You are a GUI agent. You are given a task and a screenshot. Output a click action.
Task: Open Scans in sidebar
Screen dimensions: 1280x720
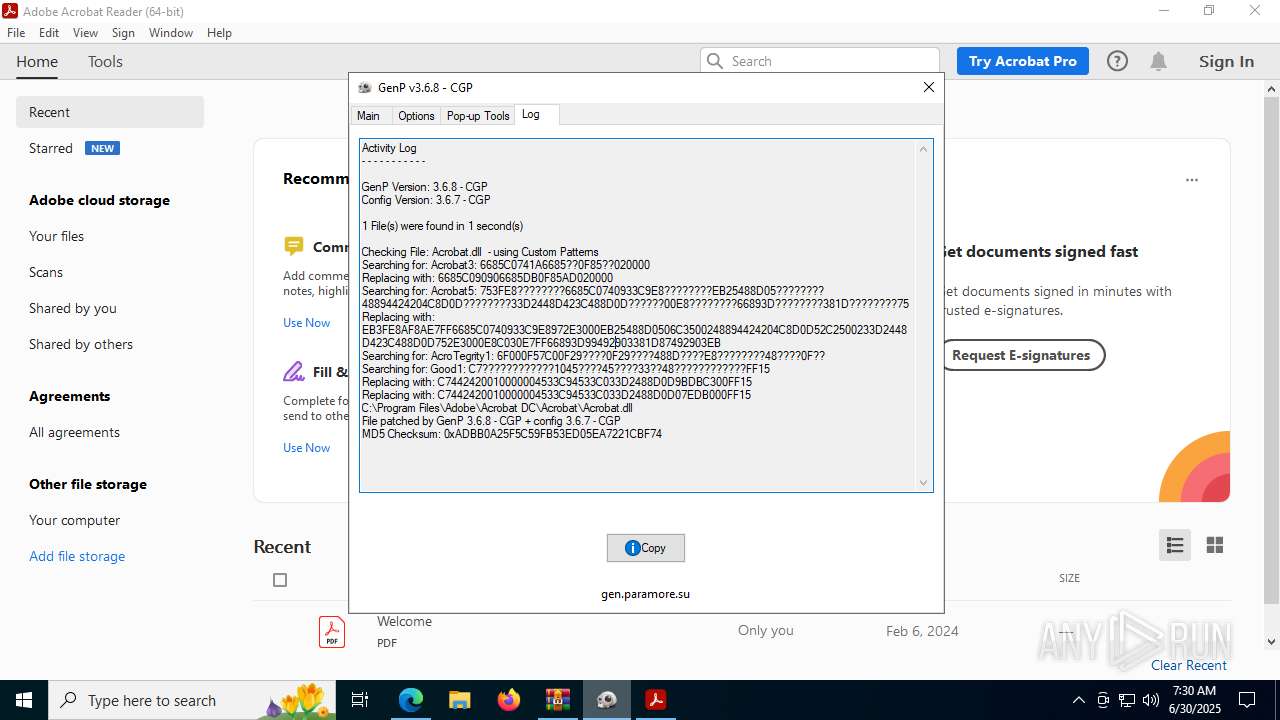(x=46, y=272)
